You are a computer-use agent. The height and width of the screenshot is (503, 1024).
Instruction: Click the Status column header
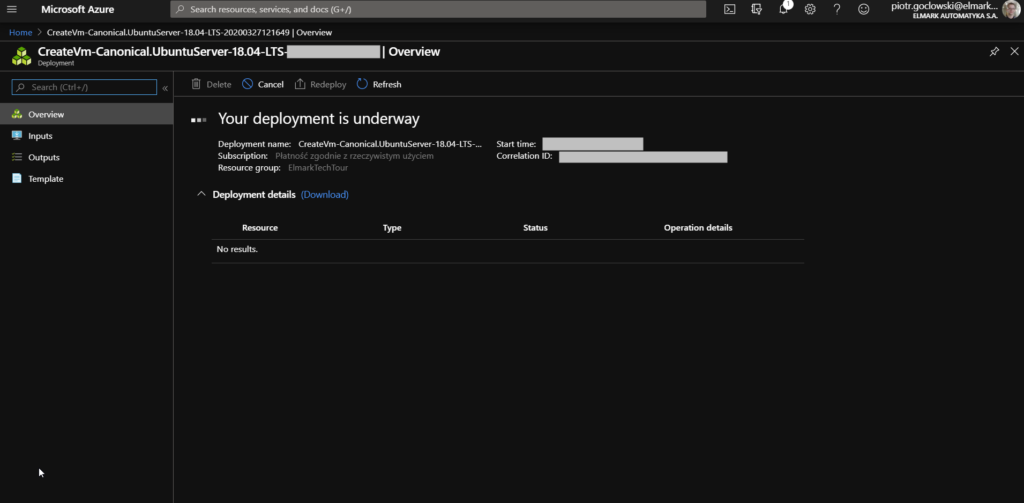(x=536, y=228)
